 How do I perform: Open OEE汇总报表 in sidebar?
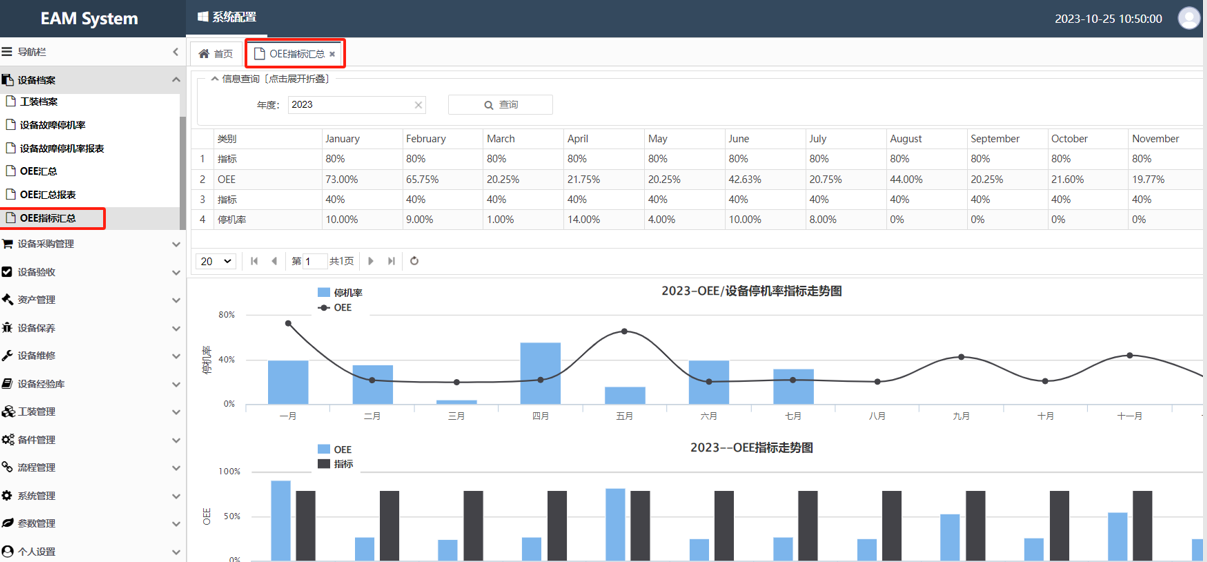pyautogui.click(x=48, y=195)
